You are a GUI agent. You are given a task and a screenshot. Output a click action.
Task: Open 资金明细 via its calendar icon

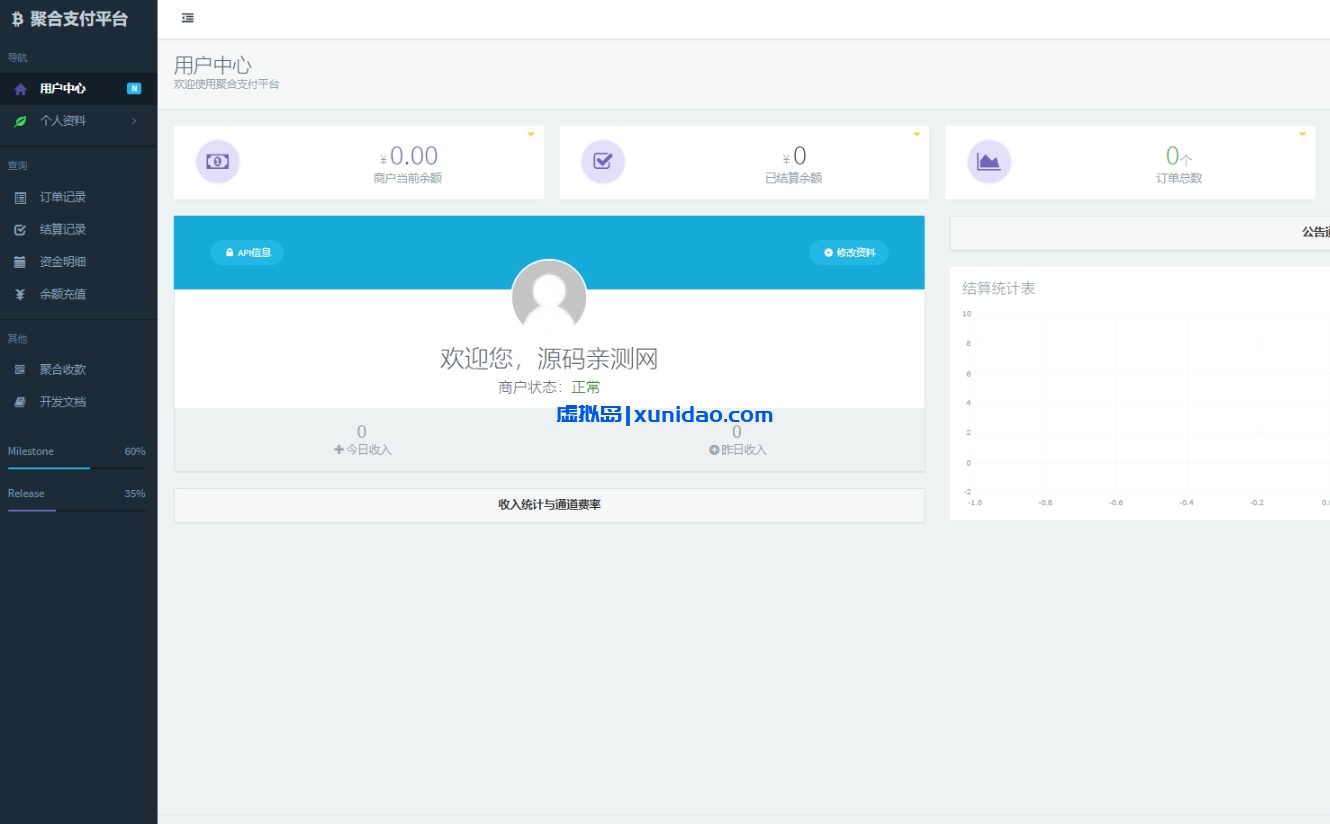point(19,261)
